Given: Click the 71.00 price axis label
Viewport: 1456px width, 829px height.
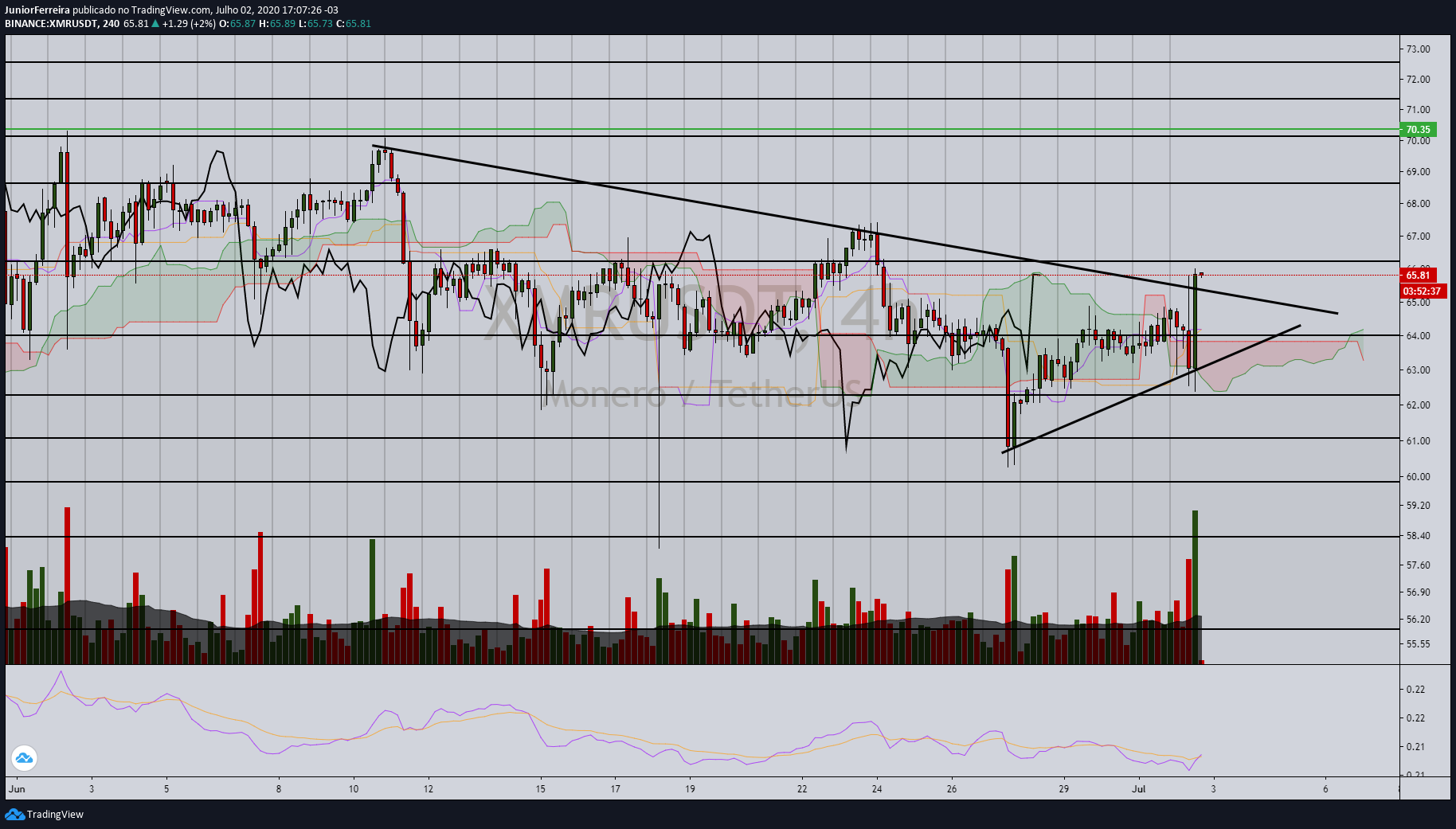Looking at the screenshot, I should [x=1418, y=109].
